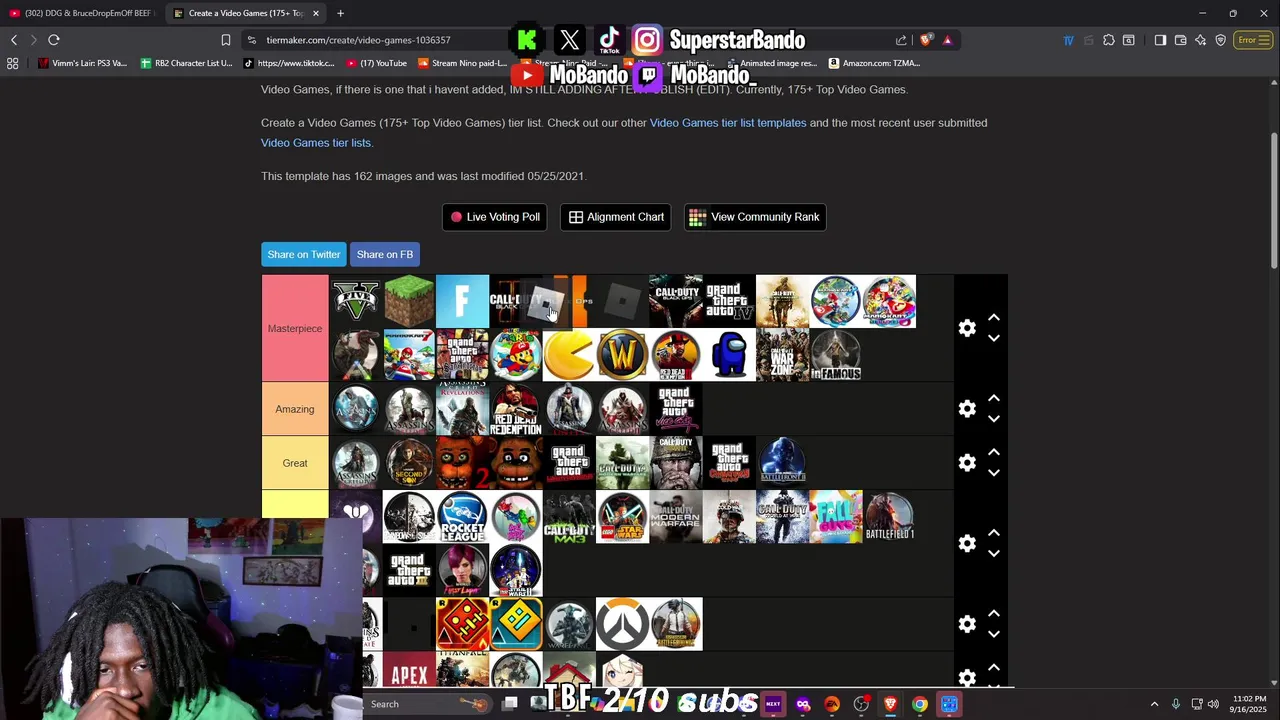Move the Rocket League tier row up
The height and width of the screenshot is (720, 1280).
994,533
